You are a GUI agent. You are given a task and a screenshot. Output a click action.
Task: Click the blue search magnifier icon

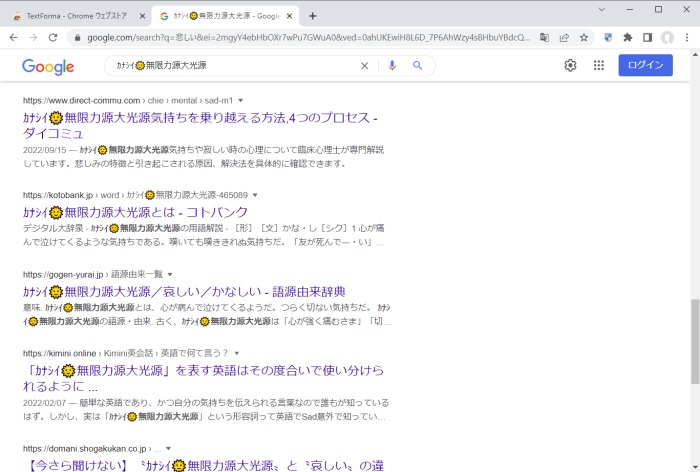417,66
